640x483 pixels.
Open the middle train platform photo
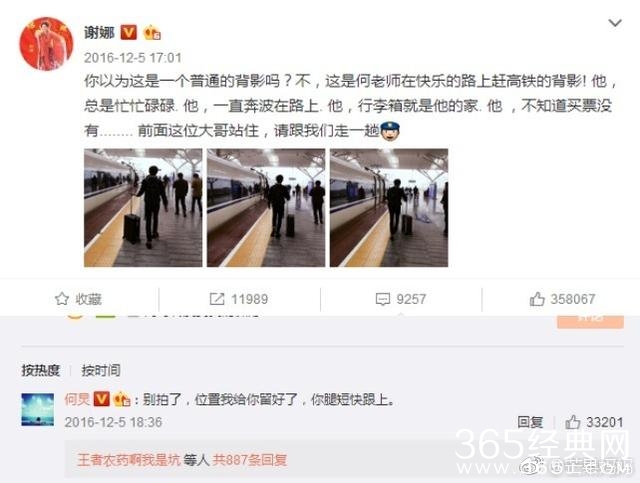266,208
